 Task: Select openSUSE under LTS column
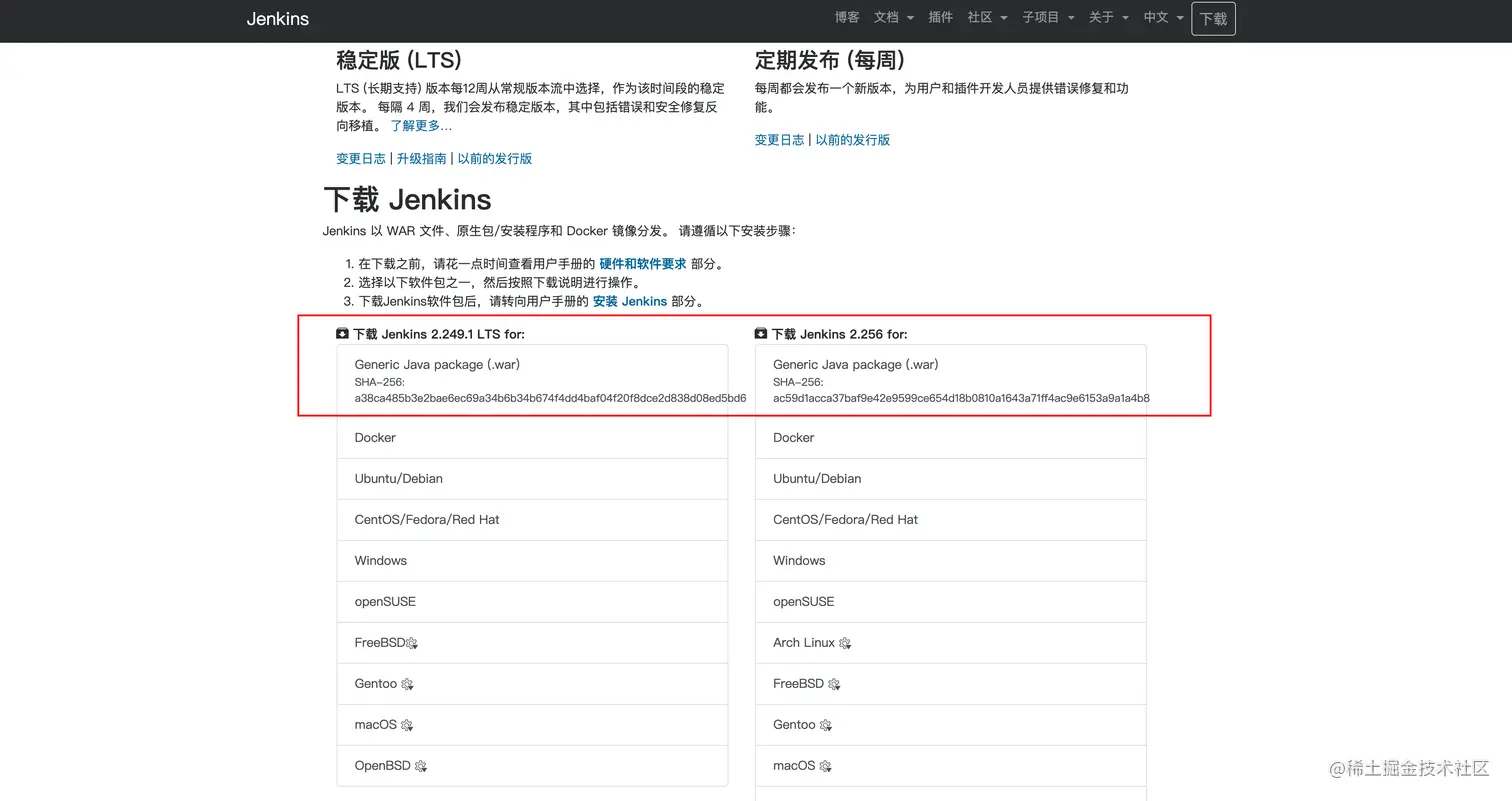(x=532, y=602)
